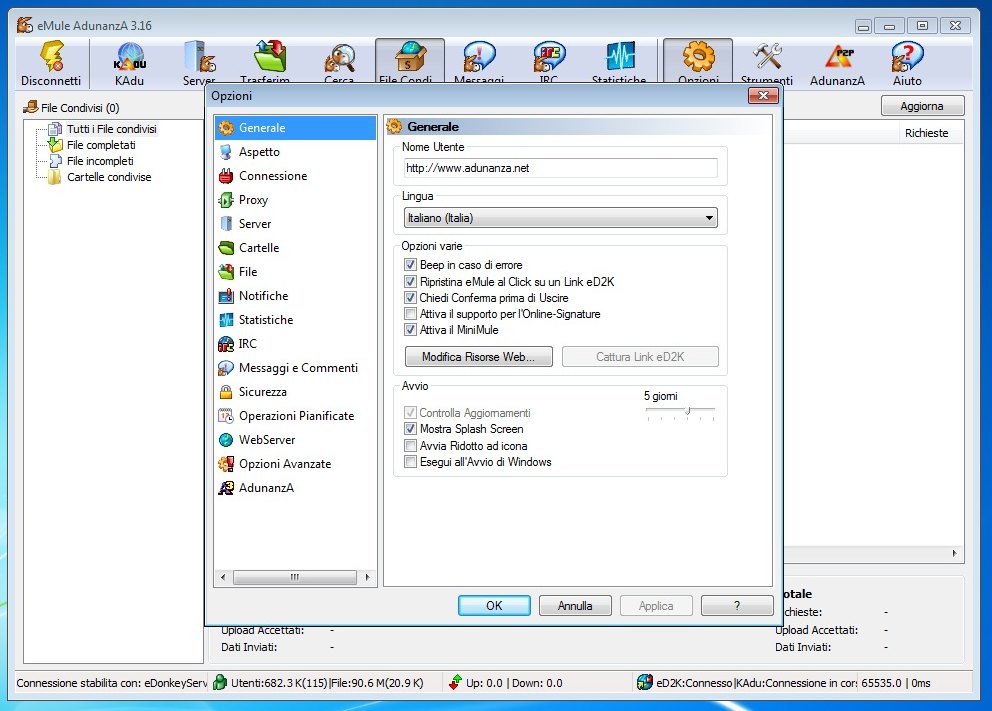The width and height of the screenshot is (992, 711).
Task: Check Esegui all'Avvio di Windows
Action: click(x=410, y=462)
